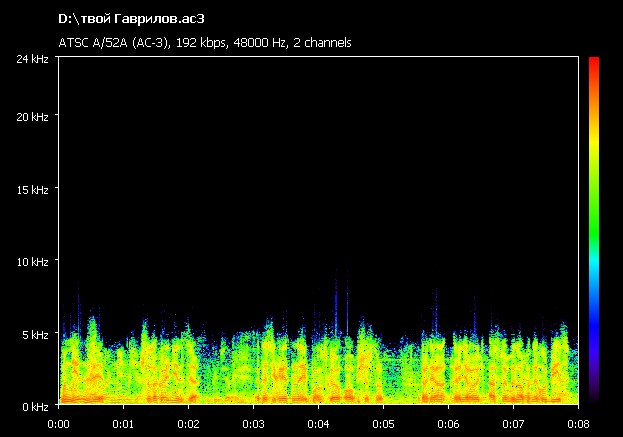The width and height of the screenshot is (623, 437).
Task: Click the '0:07' time axis label
Action: (513, 424)
